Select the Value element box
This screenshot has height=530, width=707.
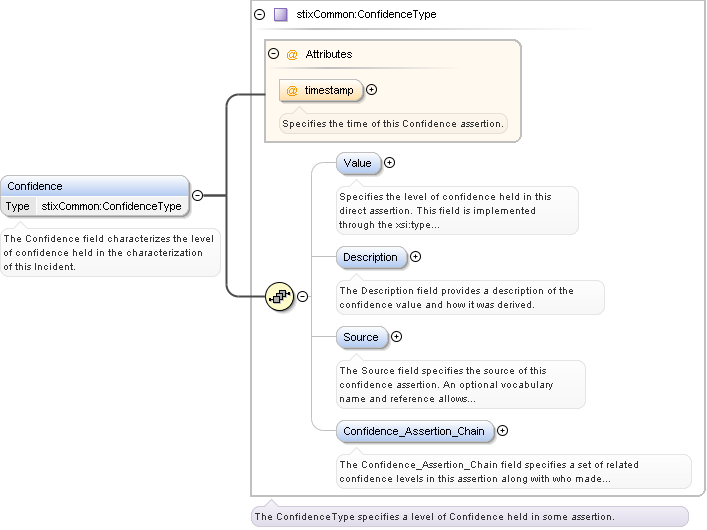coord(357,163)
